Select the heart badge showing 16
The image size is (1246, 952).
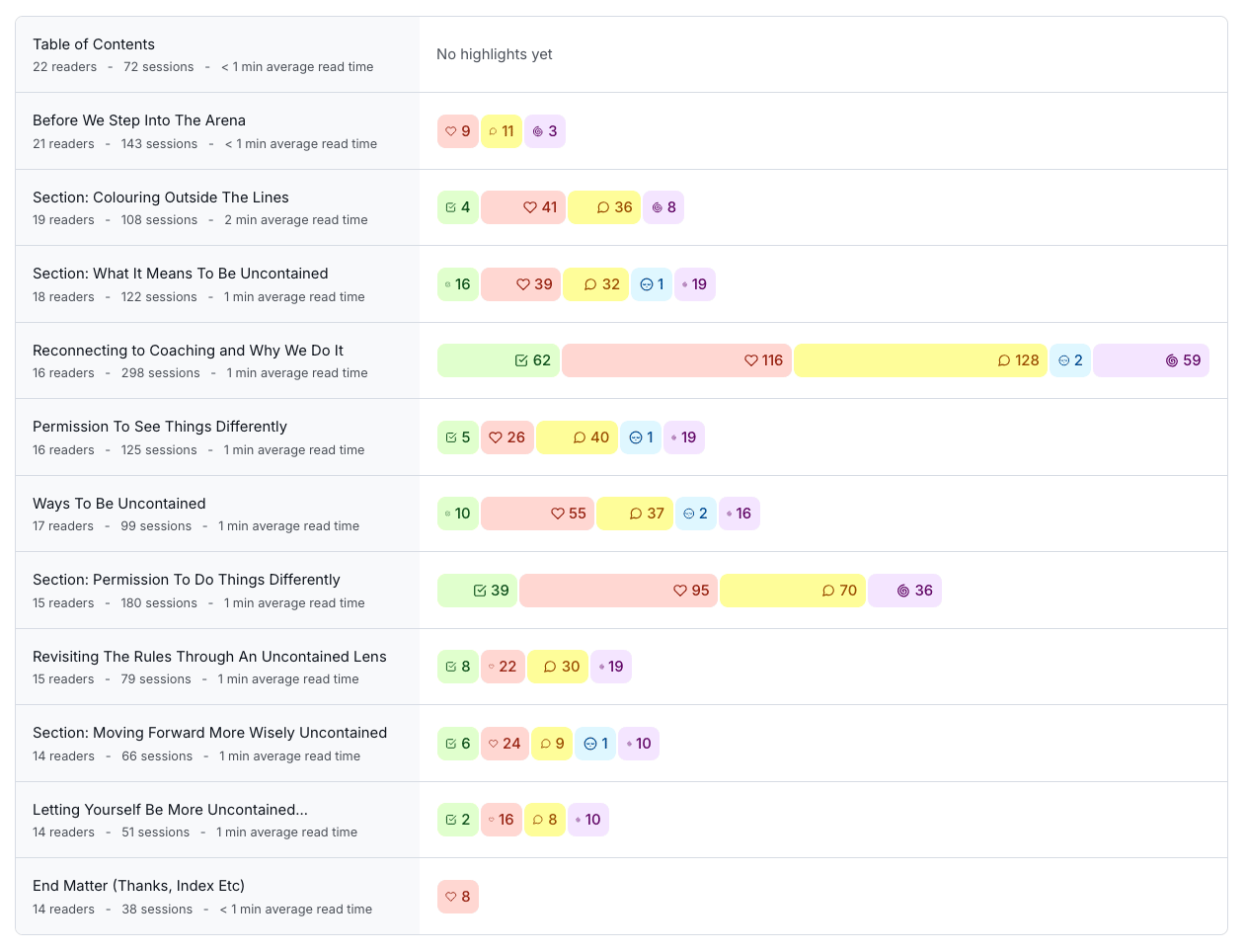click(x=502, y=820)
